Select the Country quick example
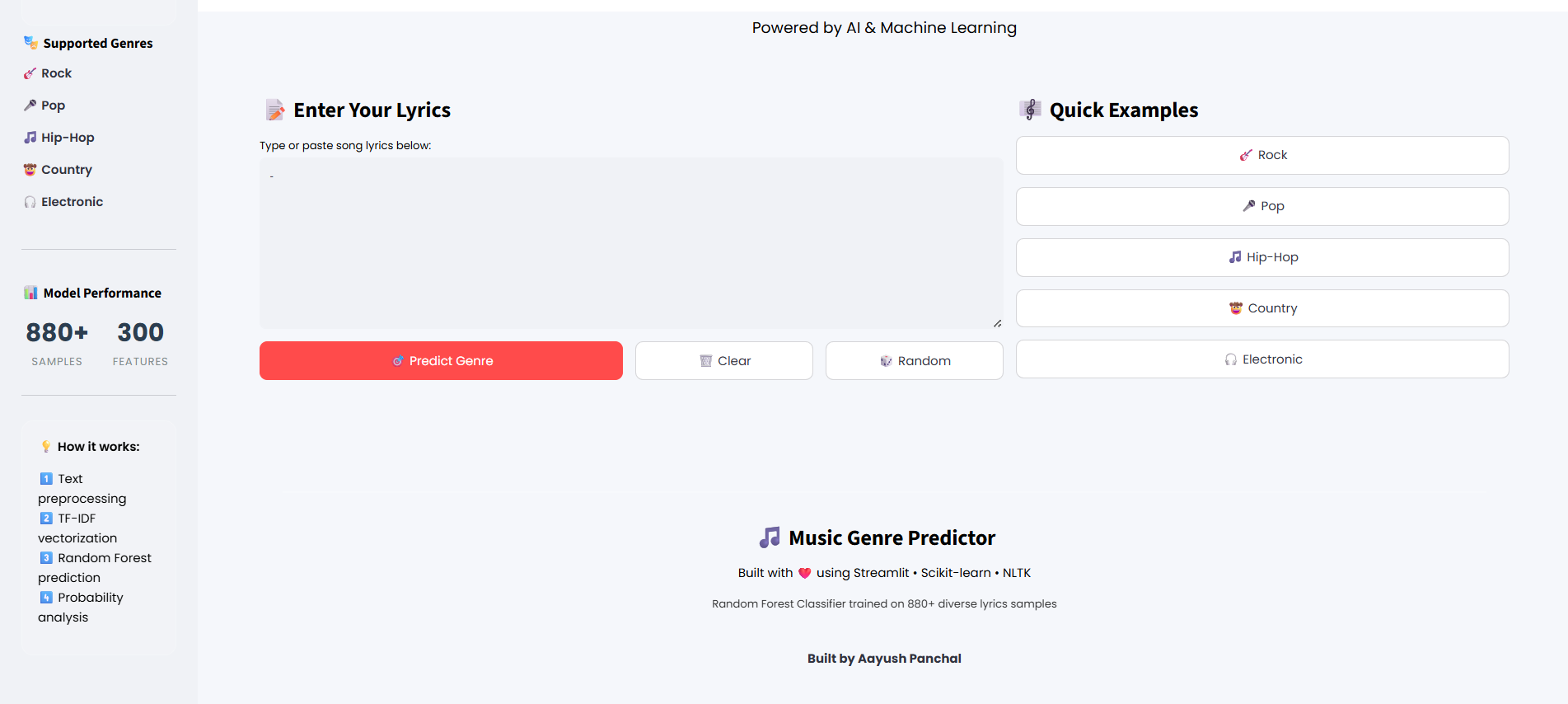This screenshot has height=704, width=1568. coord(1261,308)
